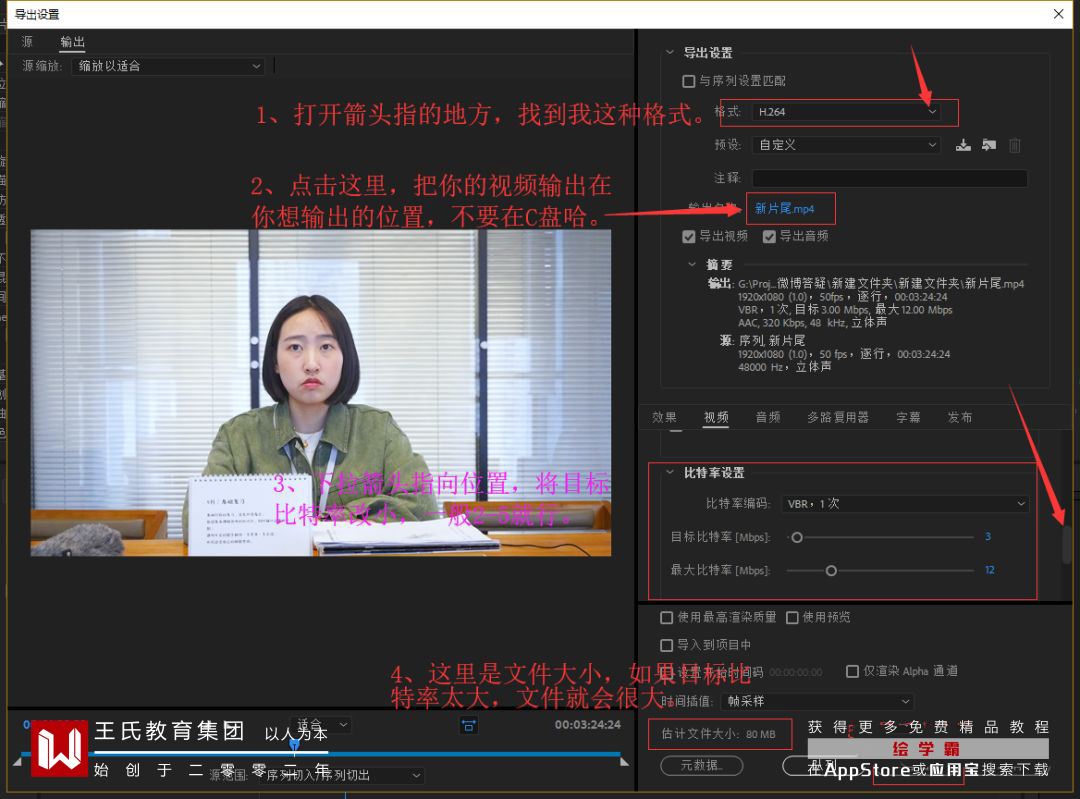Click the timeline out point marker
Viewport: 1080px width, 799px height.
coord(625,761)
